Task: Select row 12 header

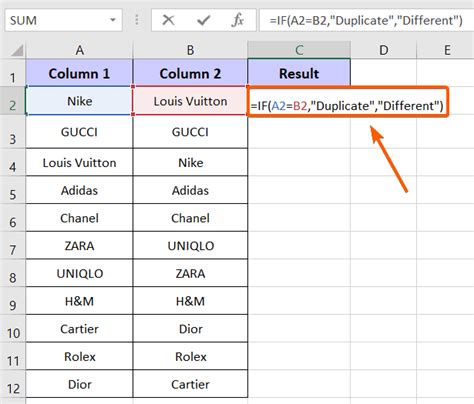Action: [13, 384]
